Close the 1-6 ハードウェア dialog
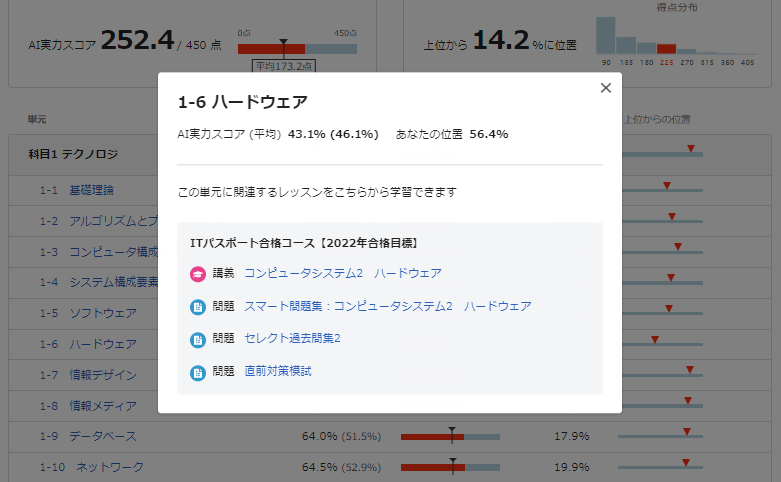 [x=606, y=88]
